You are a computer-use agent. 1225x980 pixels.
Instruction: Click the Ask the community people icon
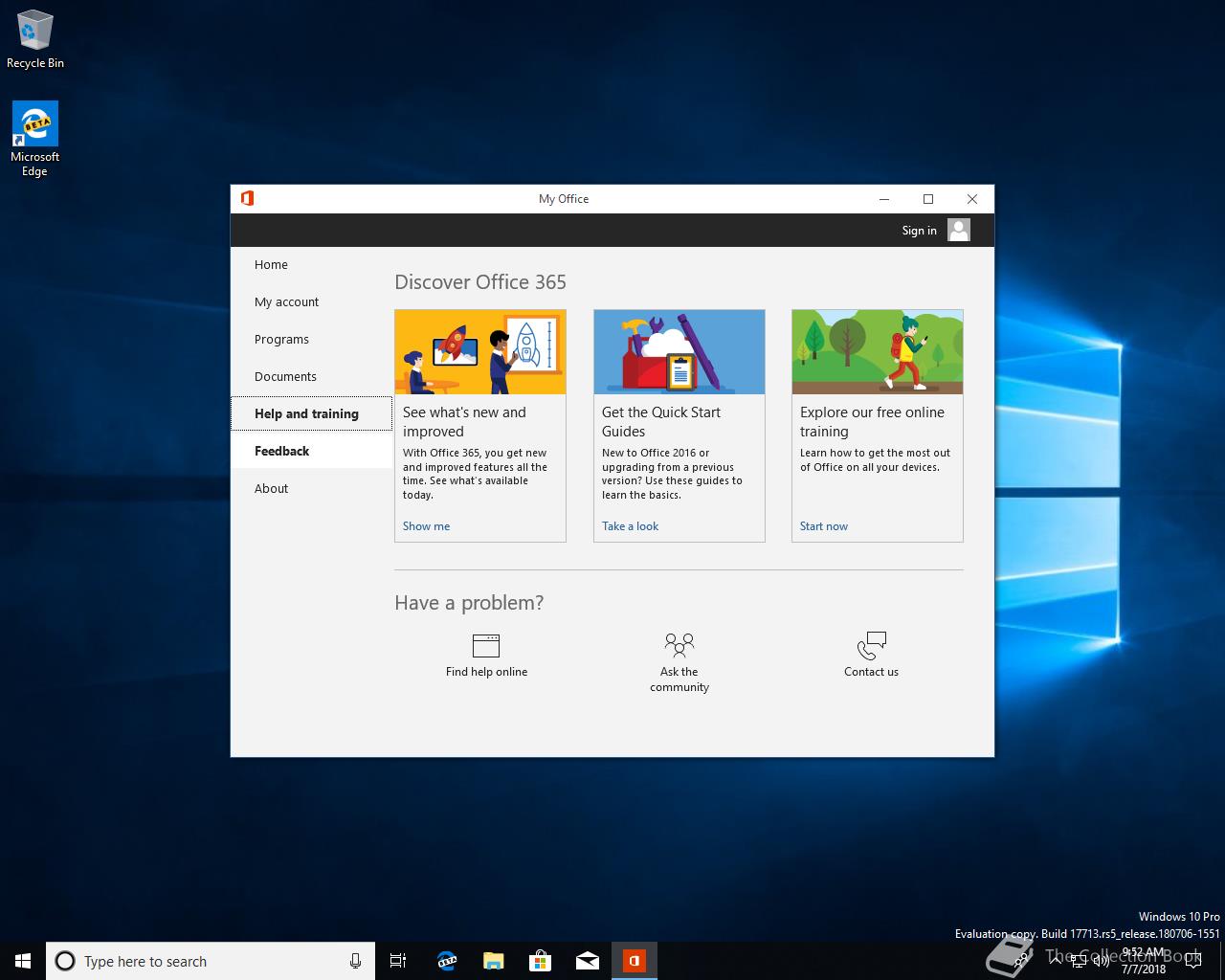pos(679,645)
